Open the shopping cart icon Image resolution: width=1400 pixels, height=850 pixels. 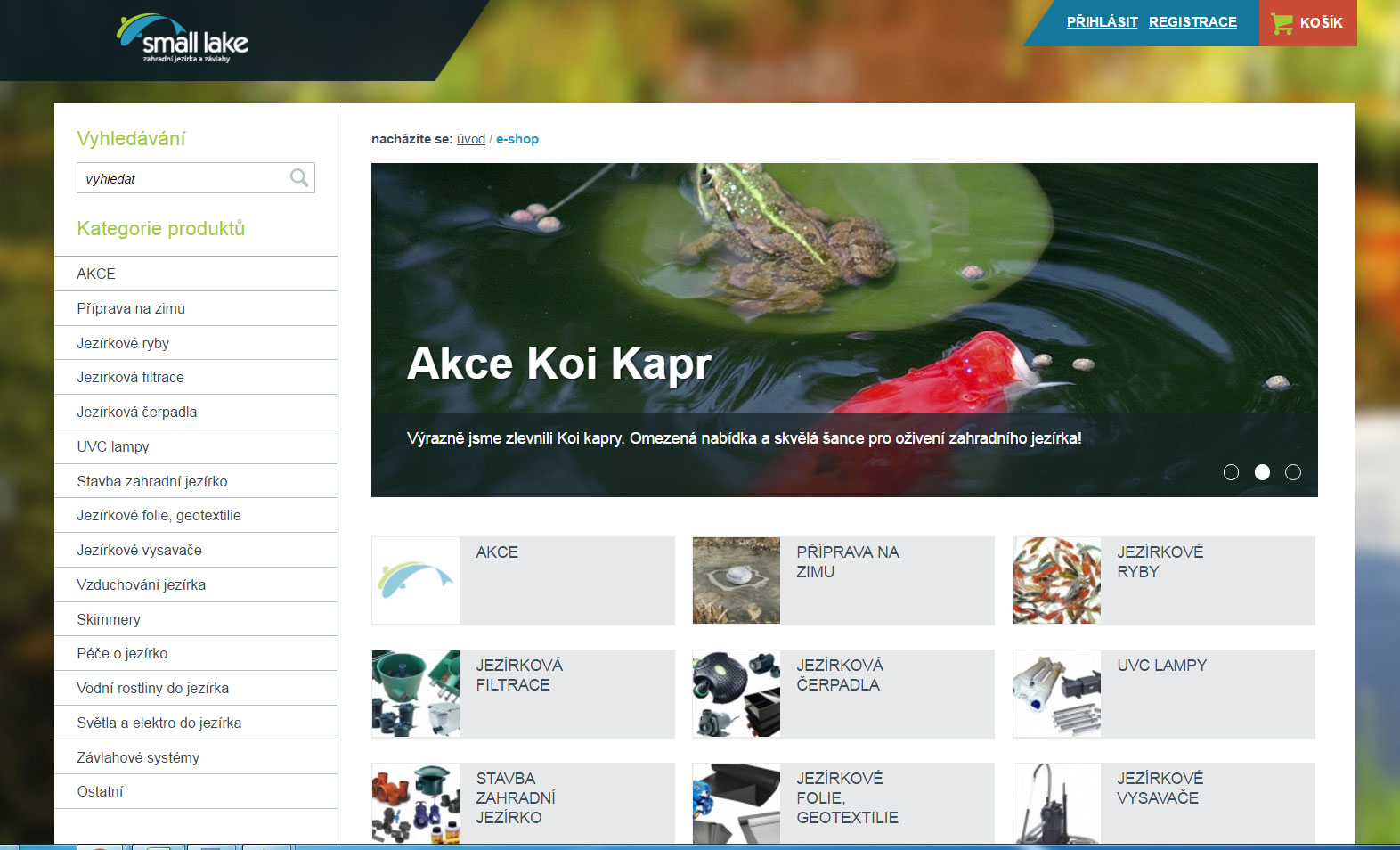click(x=1282, y=23)
